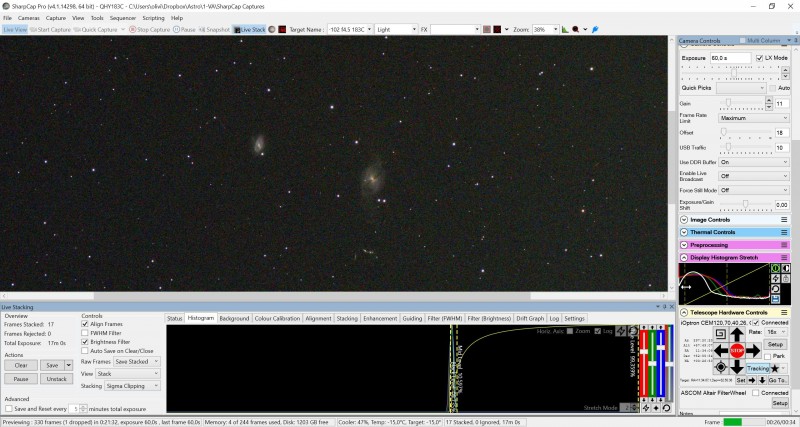Click the telescope Setup button
Image resolution: width=800 pixels, height=427 pixels.
coord(776,345)
